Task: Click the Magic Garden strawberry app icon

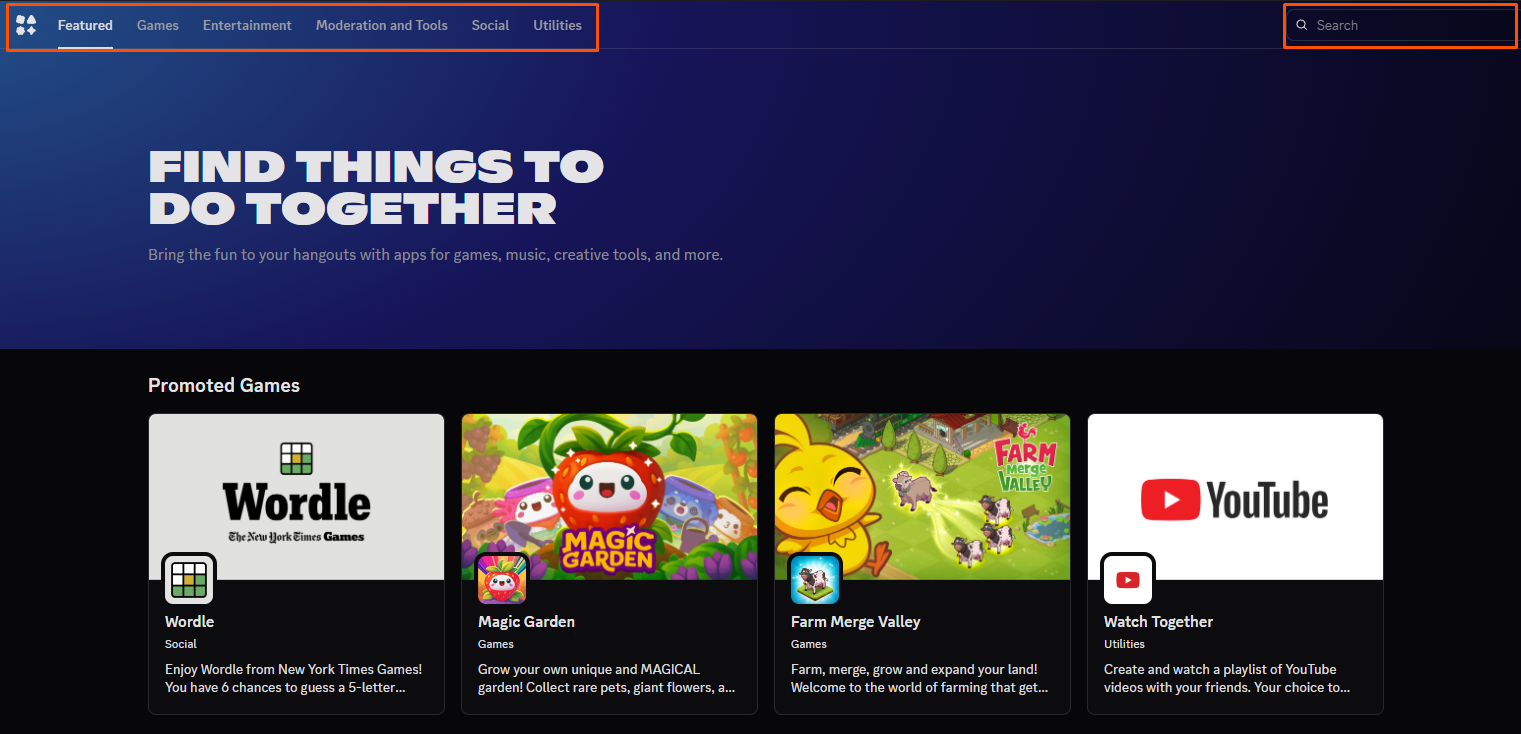Action: tap(502, 579)
